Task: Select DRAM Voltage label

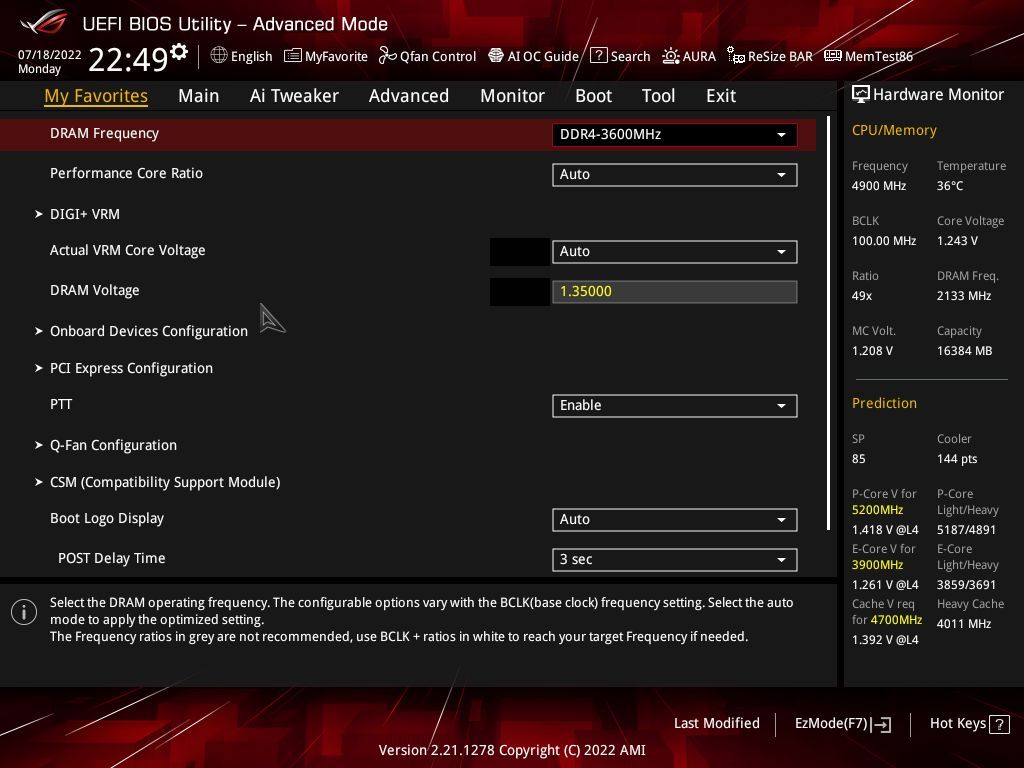Action: (95, 290)
